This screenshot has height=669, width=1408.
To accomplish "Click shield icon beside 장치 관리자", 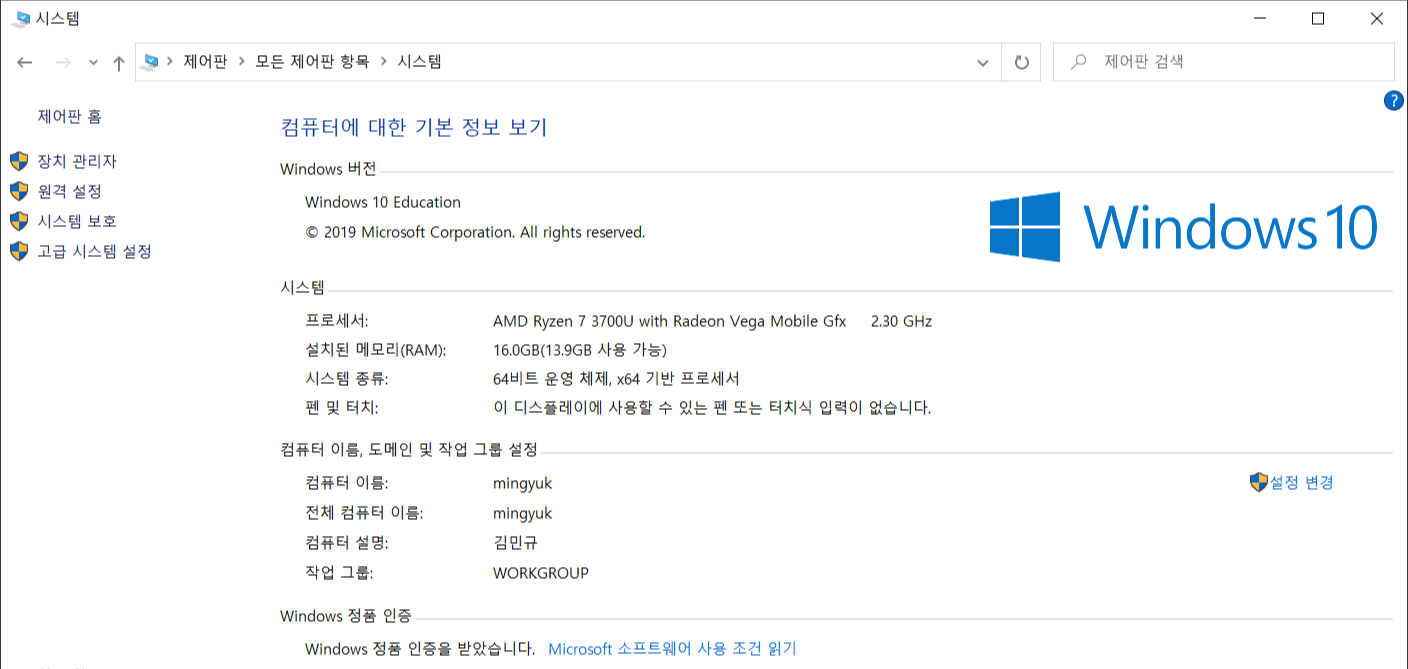I will coord(19,161).
